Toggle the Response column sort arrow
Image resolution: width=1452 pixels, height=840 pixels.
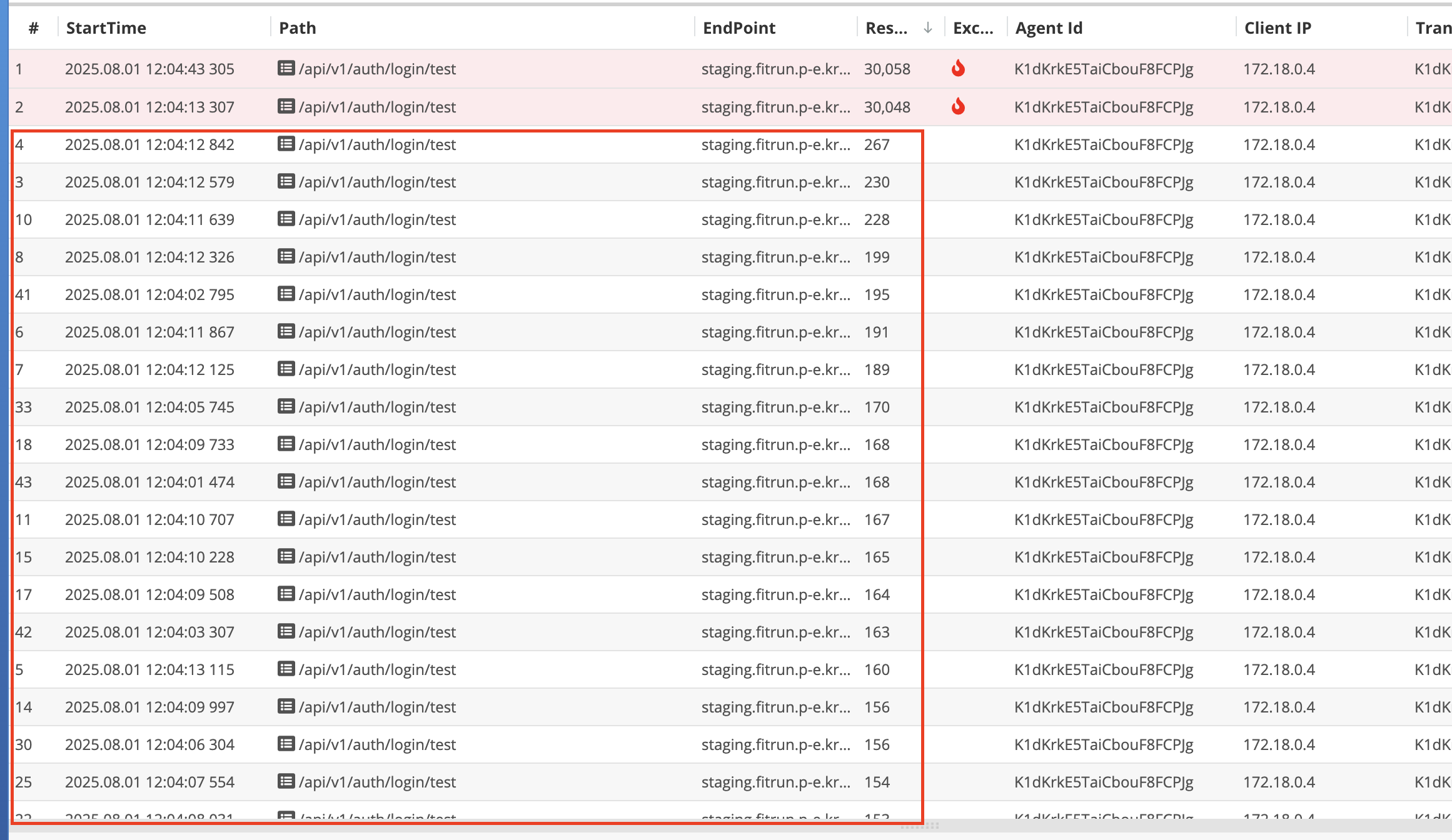(928, 27)
